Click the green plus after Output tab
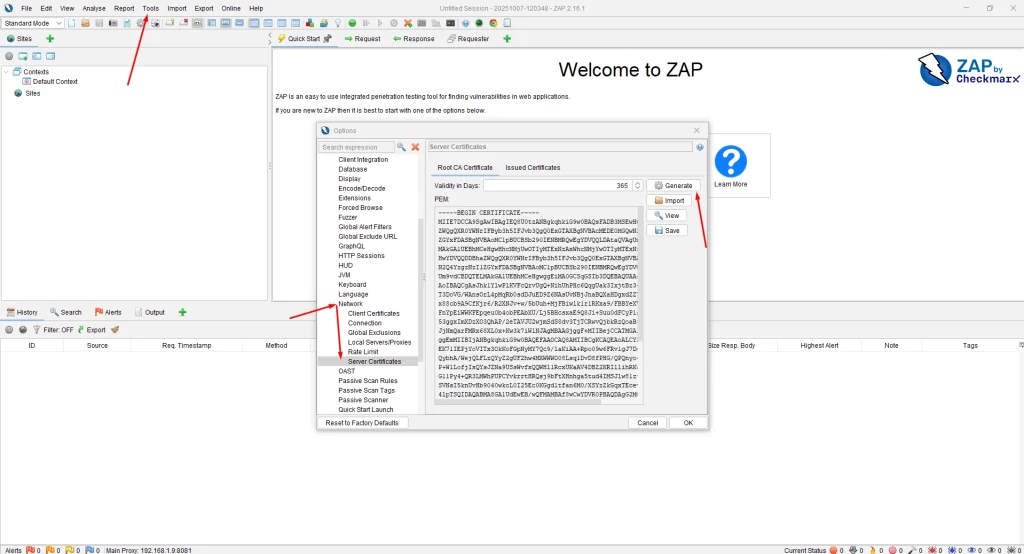 click(182, 312)
